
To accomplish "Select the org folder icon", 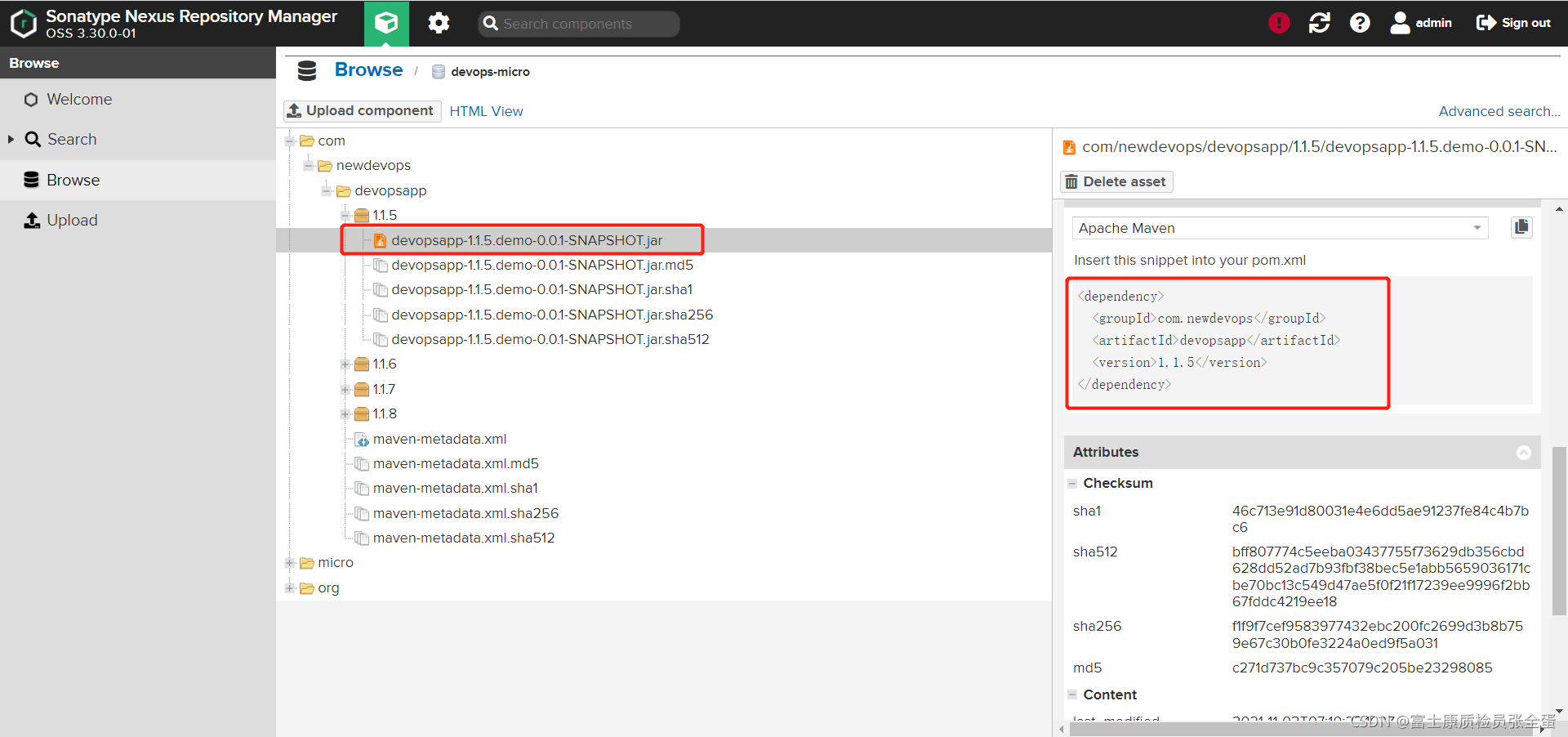I will (x=307, y=587).
